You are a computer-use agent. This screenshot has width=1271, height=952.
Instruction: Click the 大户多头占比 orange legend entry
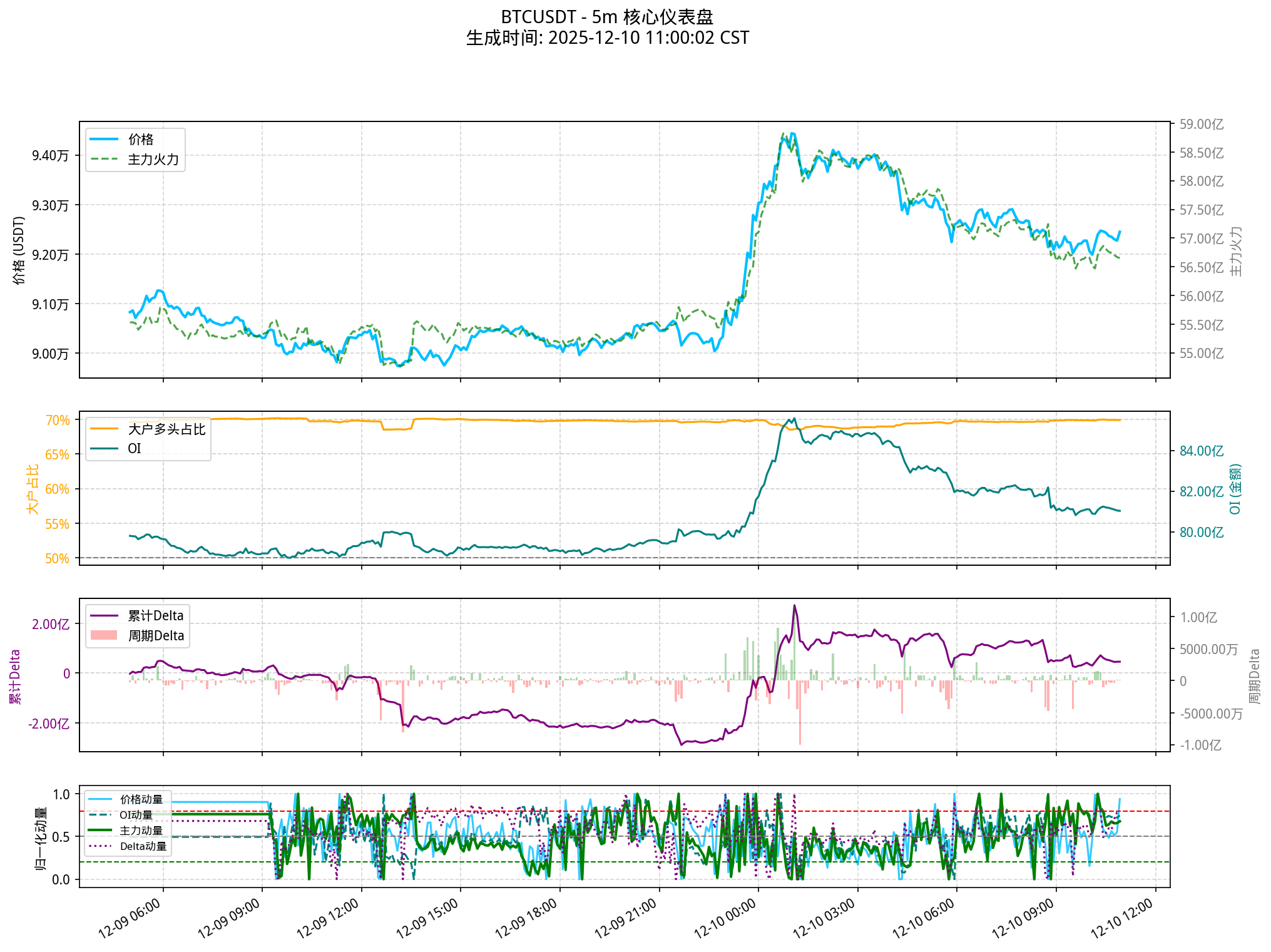[166, 429]
